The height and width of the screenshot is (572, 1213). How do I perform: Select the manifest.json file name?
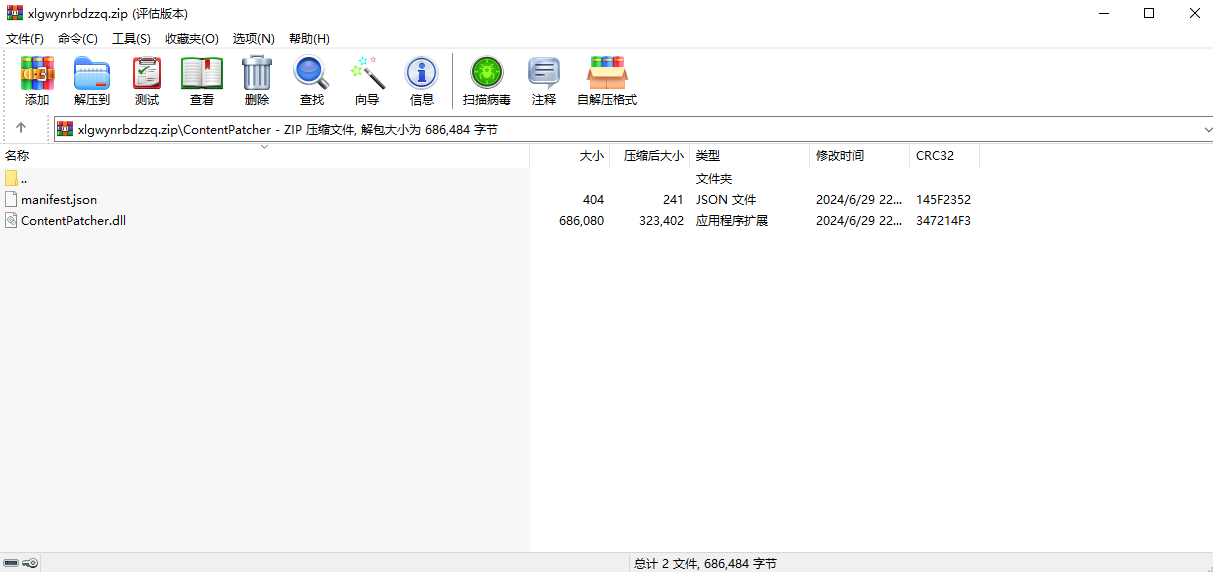(x=59, y=199)
